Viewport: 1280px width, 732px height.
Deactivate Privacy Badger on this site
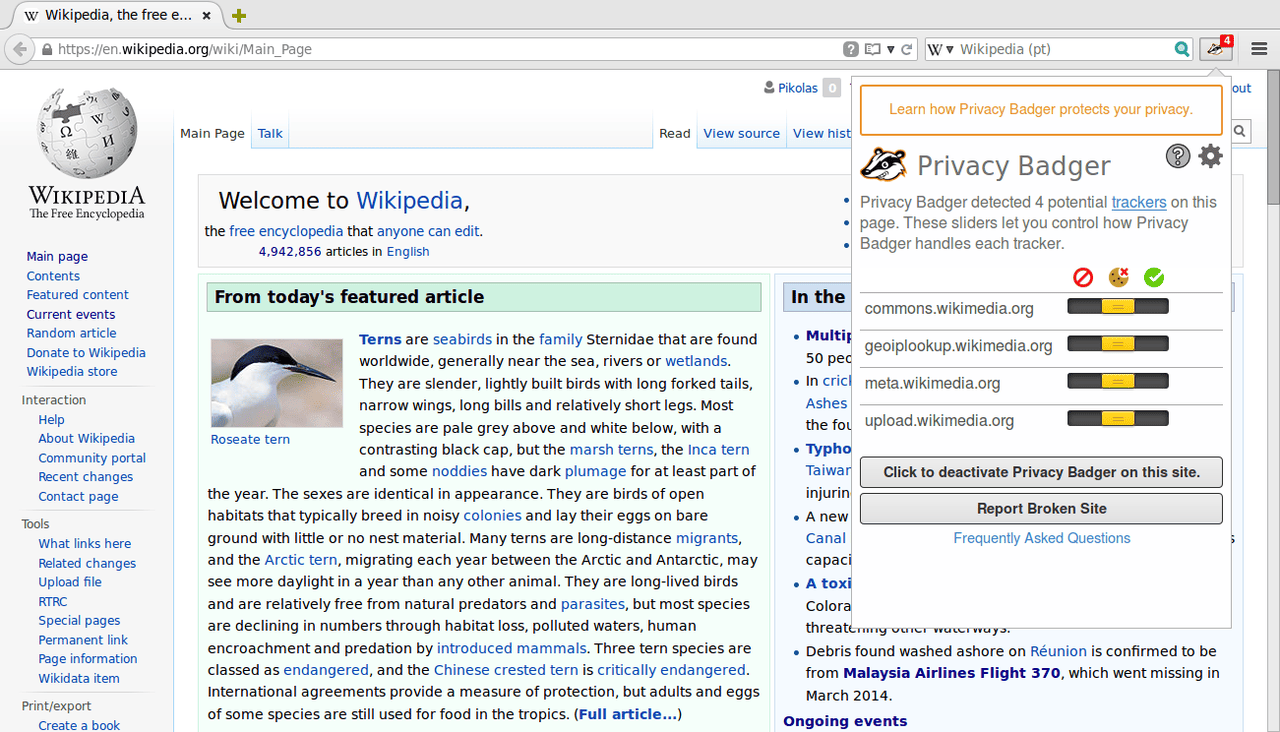click(x=1041, y=471)
